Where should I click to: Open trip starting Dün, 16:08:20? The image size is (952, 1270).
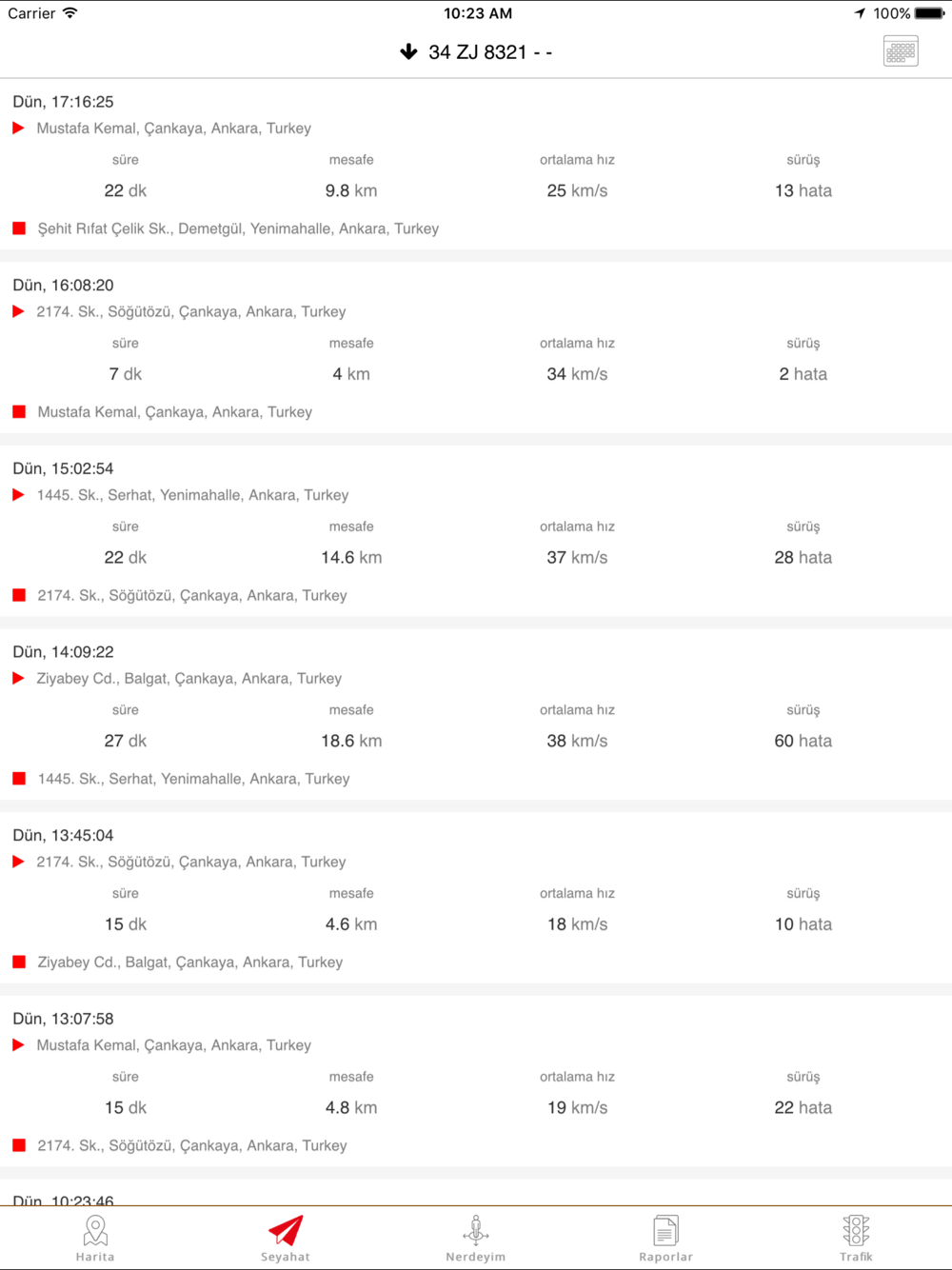point(476,347)
